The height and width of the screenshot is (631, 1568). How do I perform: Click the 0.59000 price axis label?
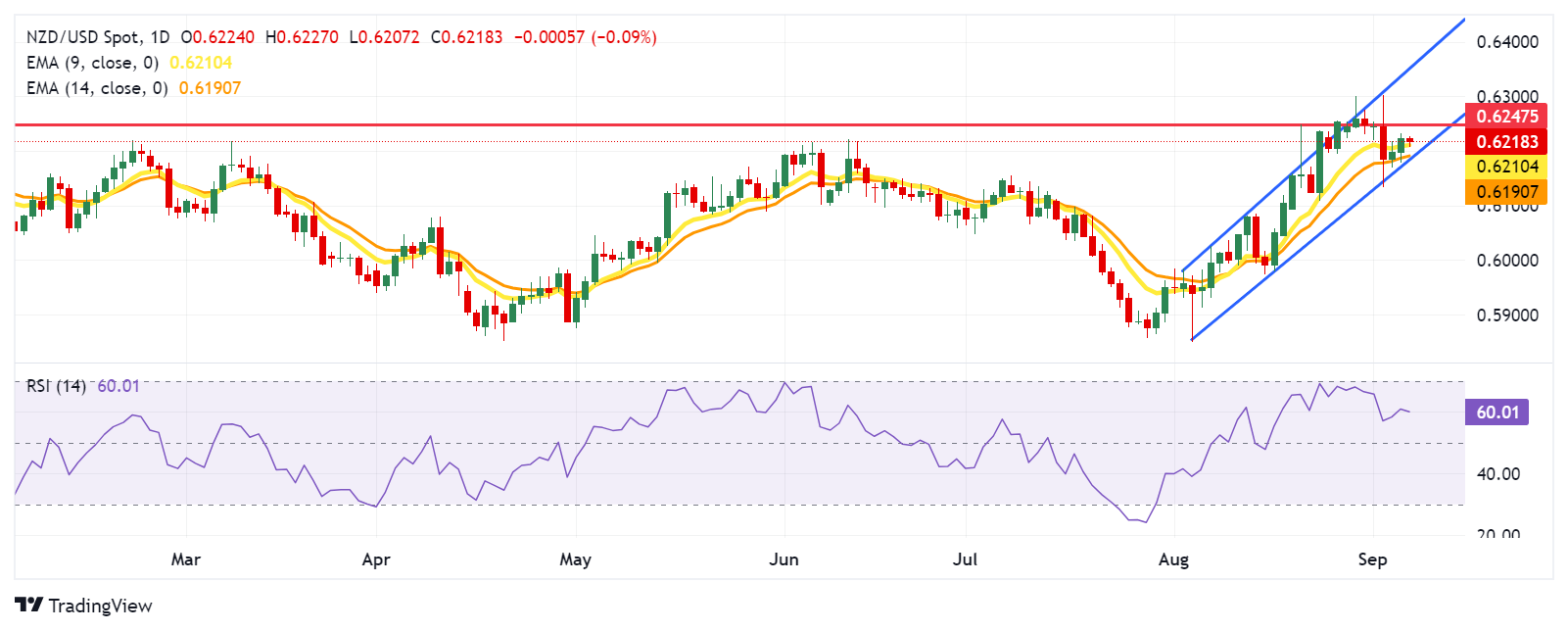click(x=1507, y=315)
